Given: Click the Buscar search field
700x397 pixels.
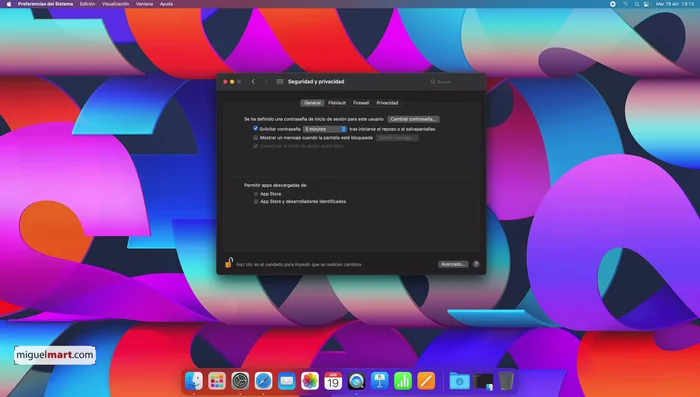Looking at the screenshot, I should 454,82.
